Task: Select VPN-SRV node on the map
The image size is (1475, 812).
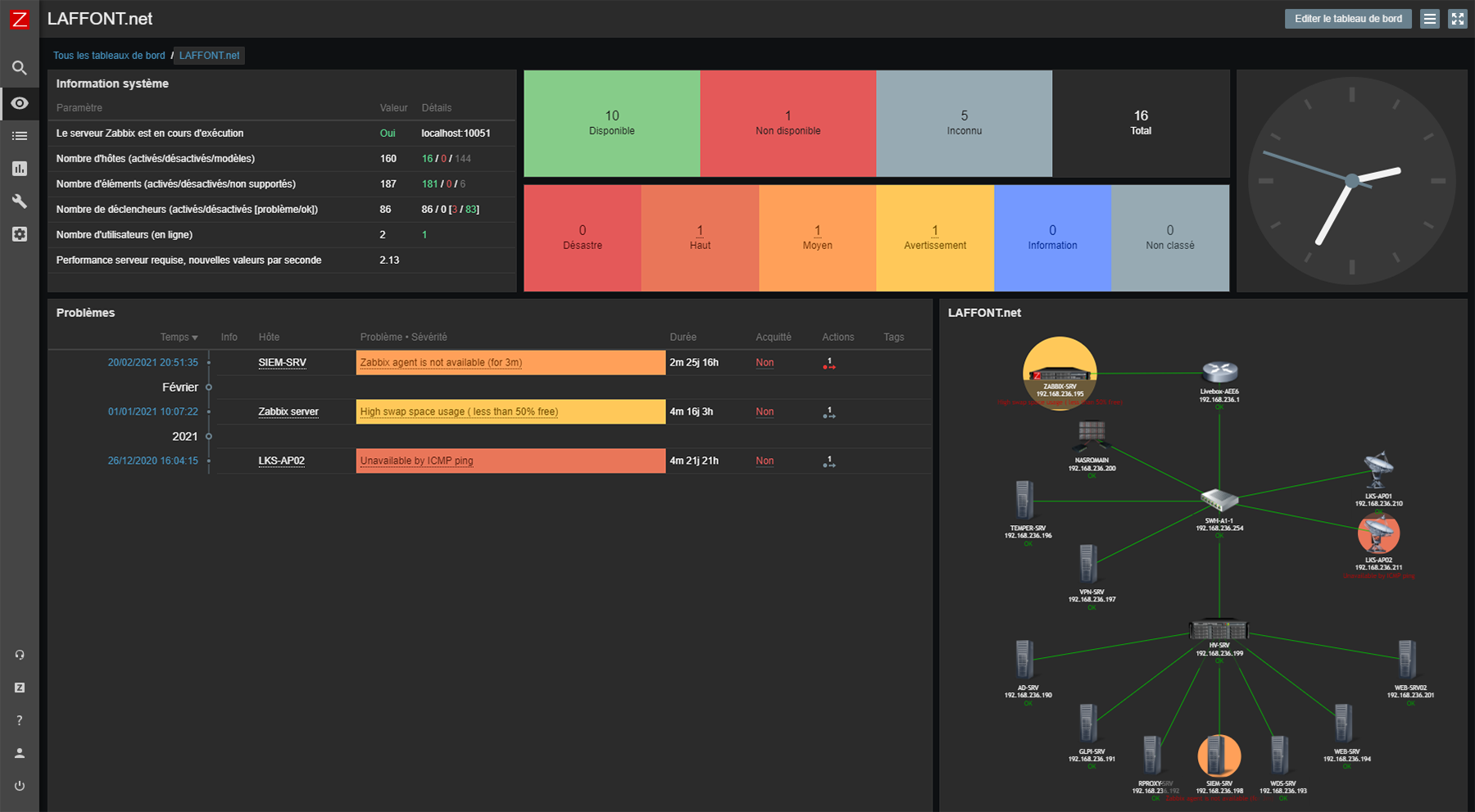Action: tap(1088, 565)
